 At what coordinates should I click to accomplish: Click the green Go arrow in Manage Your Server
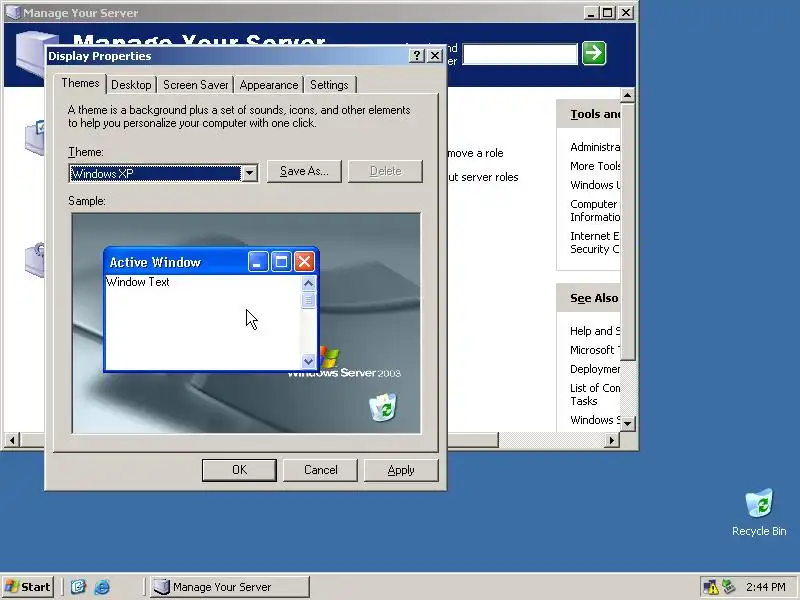tap(594, 53)
